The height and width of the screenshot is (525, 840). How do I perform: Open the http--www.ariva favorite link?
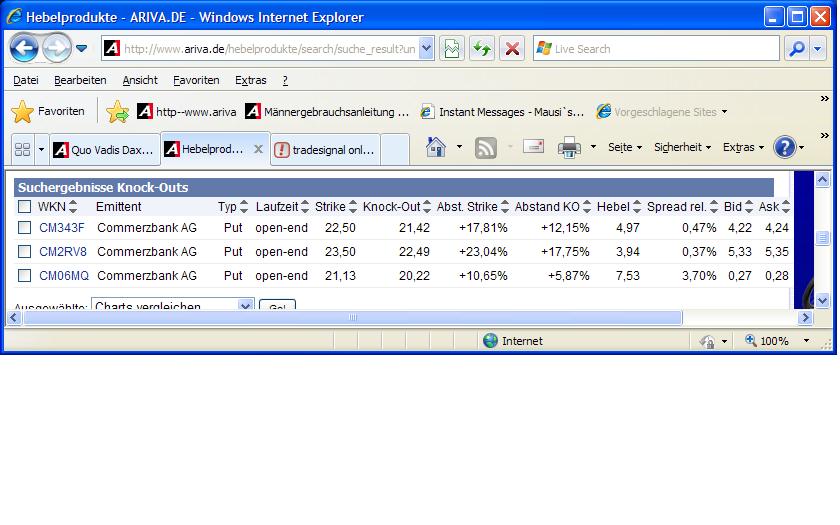pyautogui.click(x=186, y=111)
